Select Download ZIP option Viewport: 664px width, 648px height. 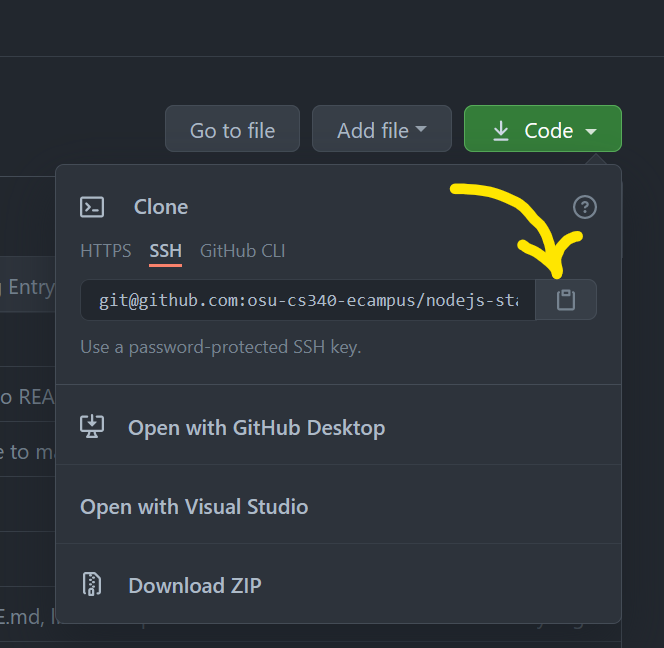(x=338, y=585)
